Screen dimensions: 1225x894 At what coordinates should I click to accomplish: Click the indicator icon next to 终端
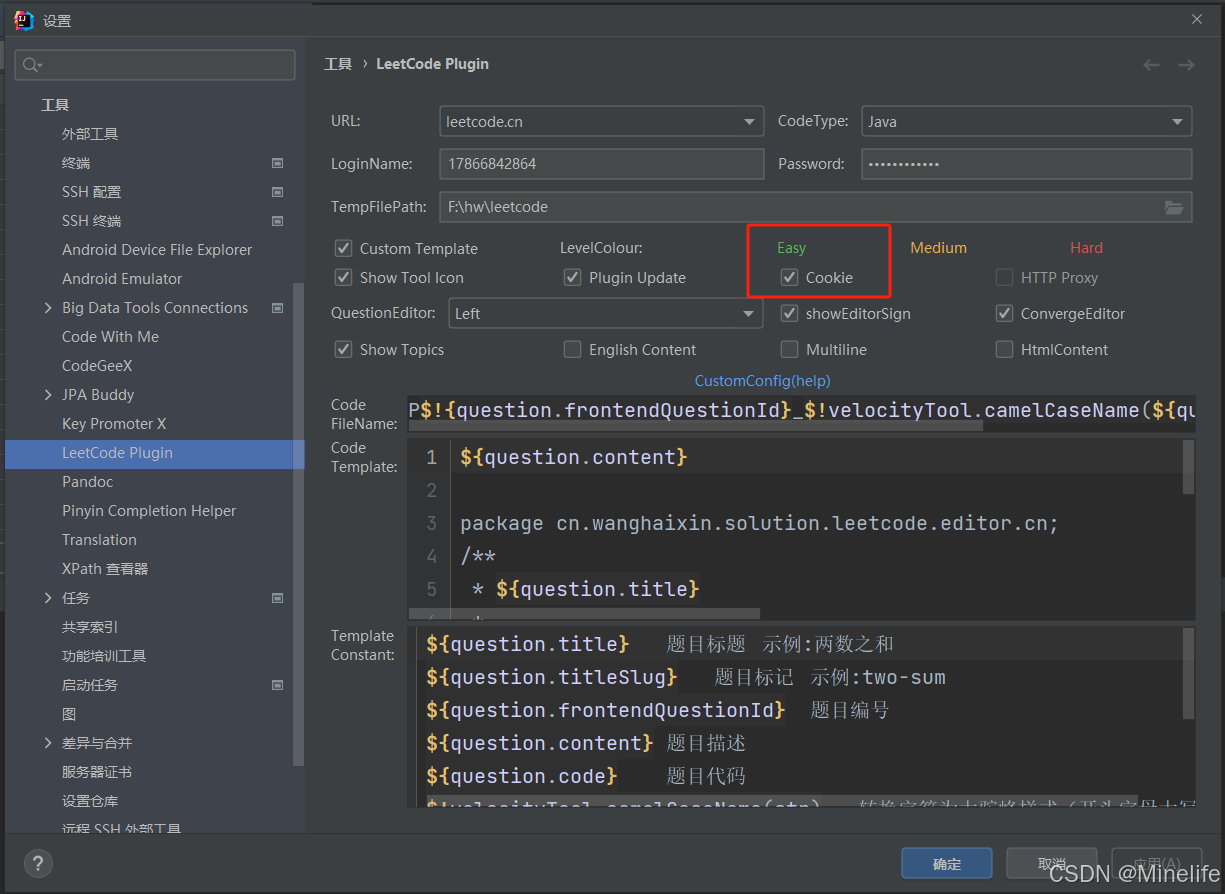click(x=277, y=162)
